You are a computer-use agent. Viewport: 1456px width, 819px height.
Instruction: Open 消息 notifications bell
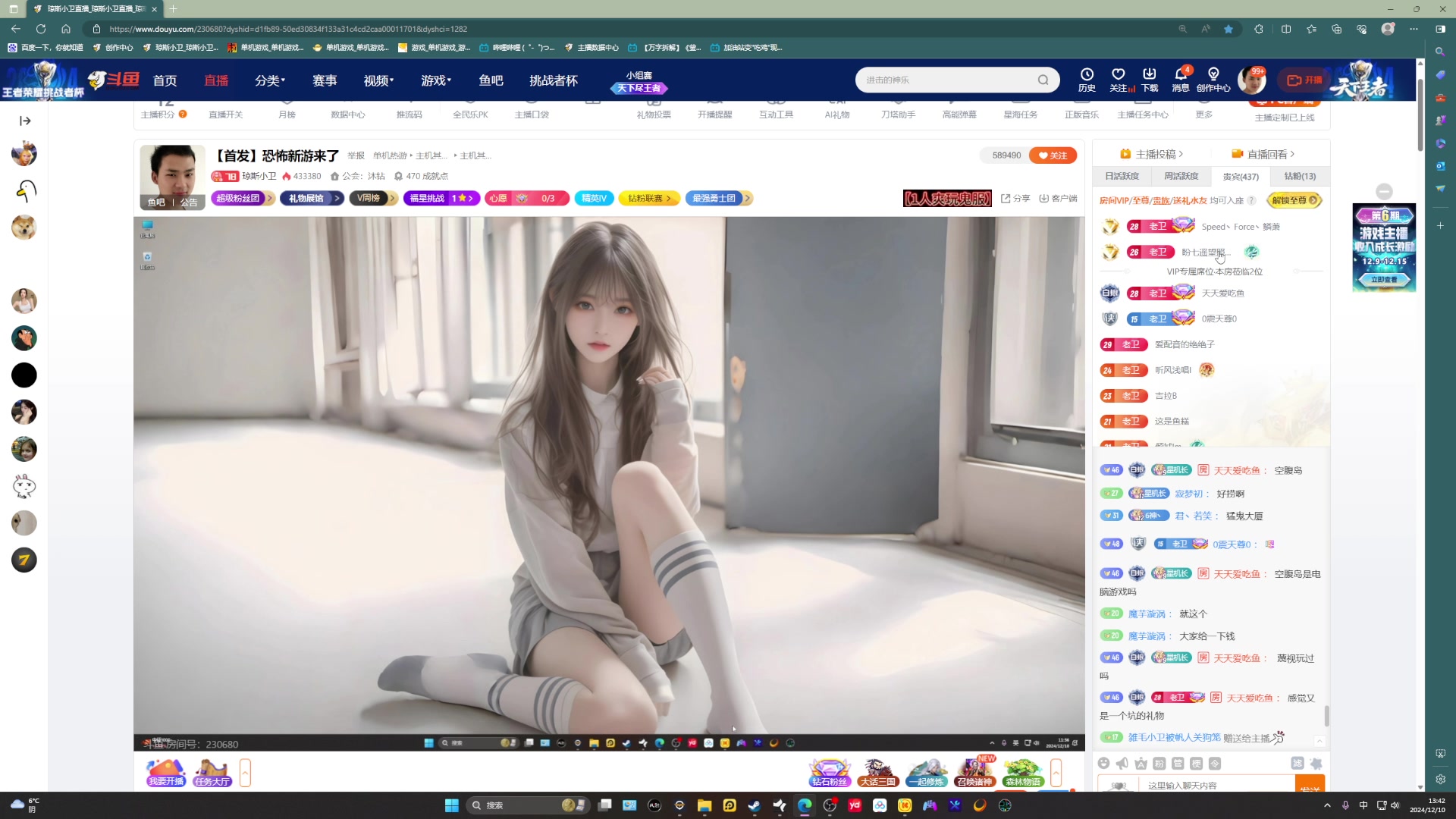pos(1181,79)
